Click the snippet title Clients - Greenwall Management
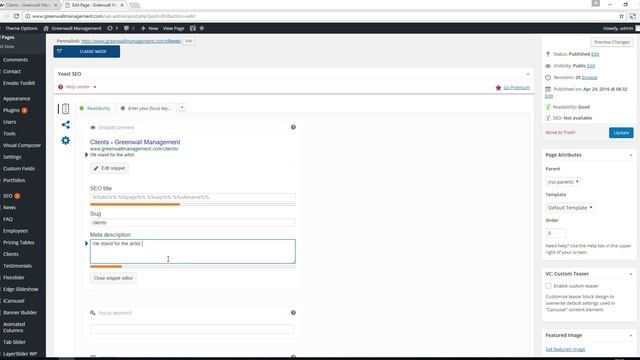Screen dimensions: 640x360 135,142
